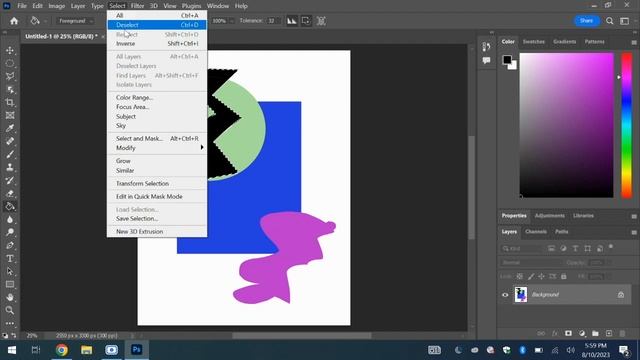
Task: Open the Normal blend mode dropdown
Action: coord(530,262)
